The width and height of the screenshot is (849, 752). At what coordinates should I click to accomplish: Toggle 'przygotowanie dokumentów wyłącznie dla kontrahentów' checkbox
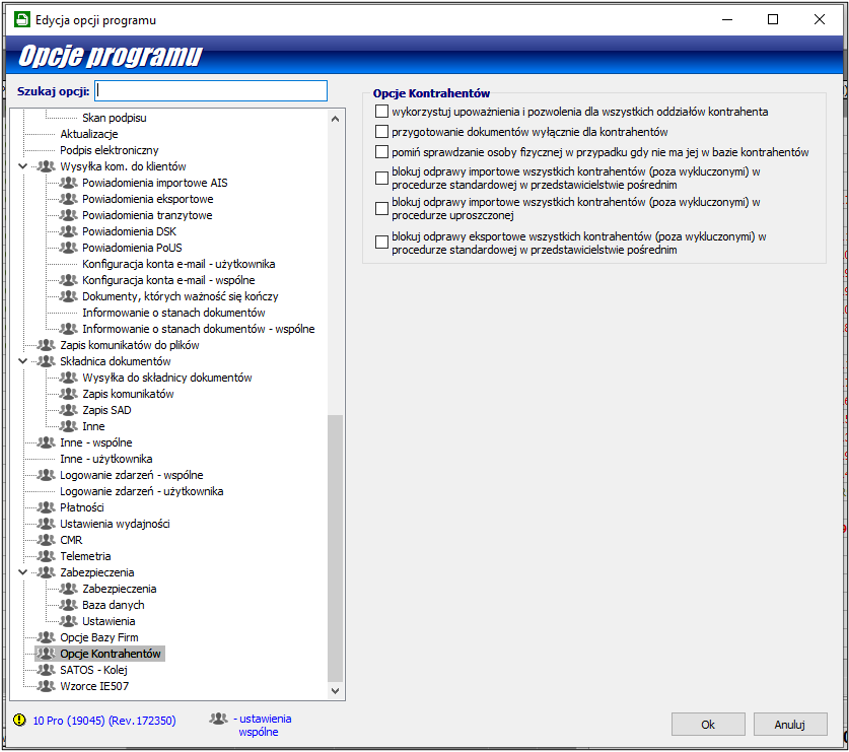pos(381,132)
